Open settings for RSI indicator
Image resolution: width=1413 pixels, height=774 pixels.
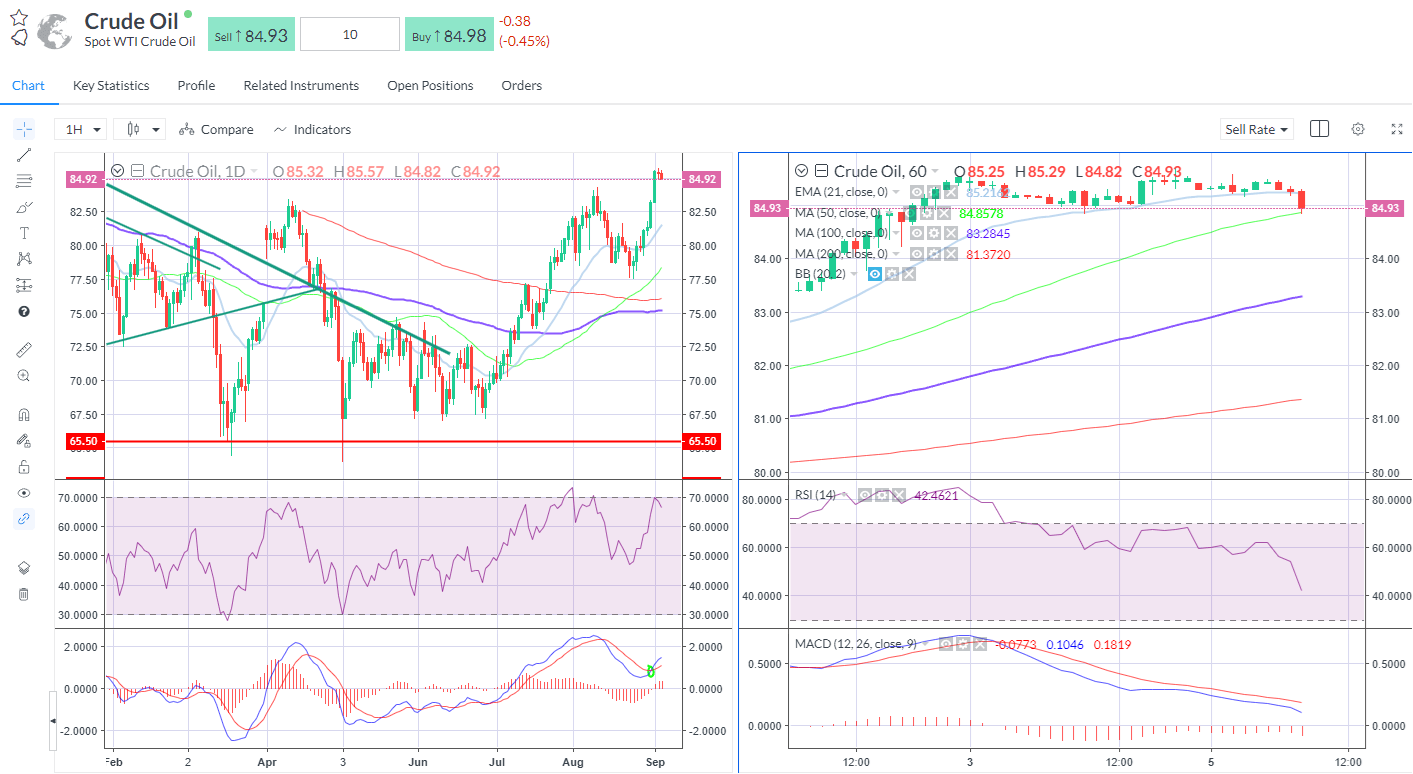[x=882, y=495]
